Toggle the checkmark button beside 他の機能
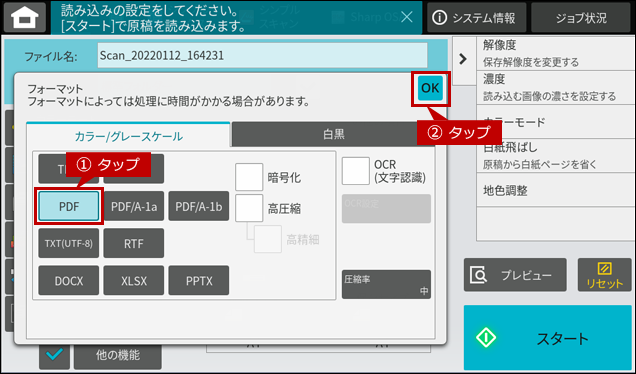 coord(54,356)
